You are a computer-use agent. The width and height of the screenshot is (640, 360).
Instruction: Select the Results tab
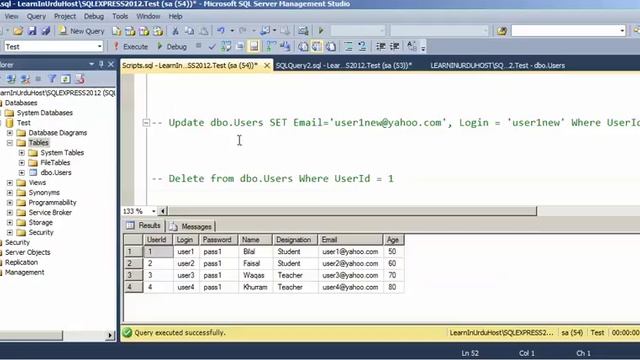(x=144, y=226)
